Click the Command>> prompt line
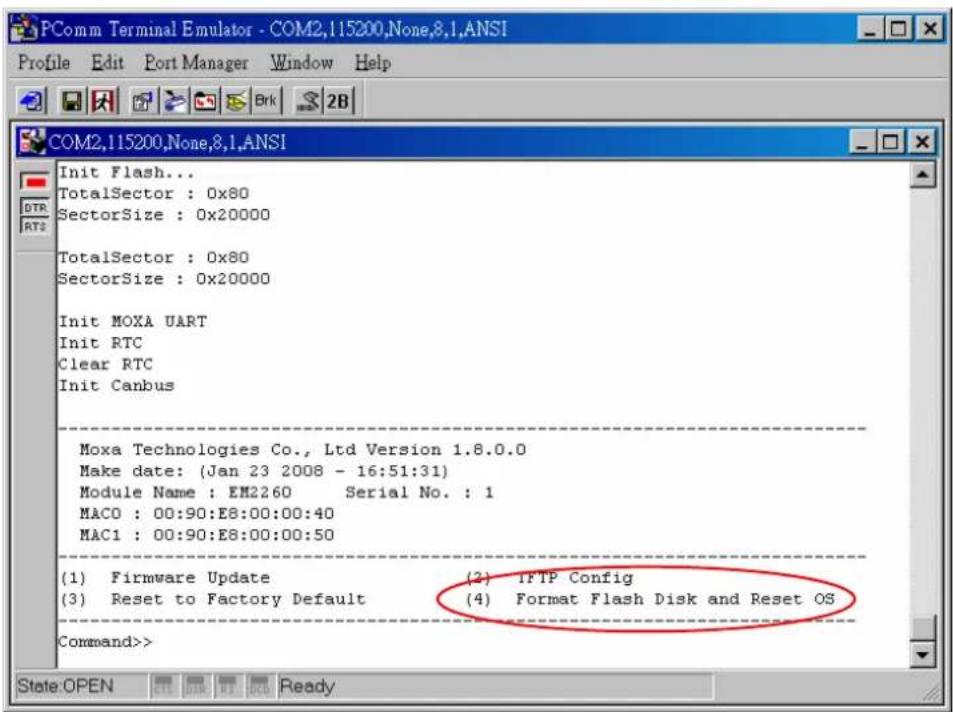953x712 pixels. 105,641
